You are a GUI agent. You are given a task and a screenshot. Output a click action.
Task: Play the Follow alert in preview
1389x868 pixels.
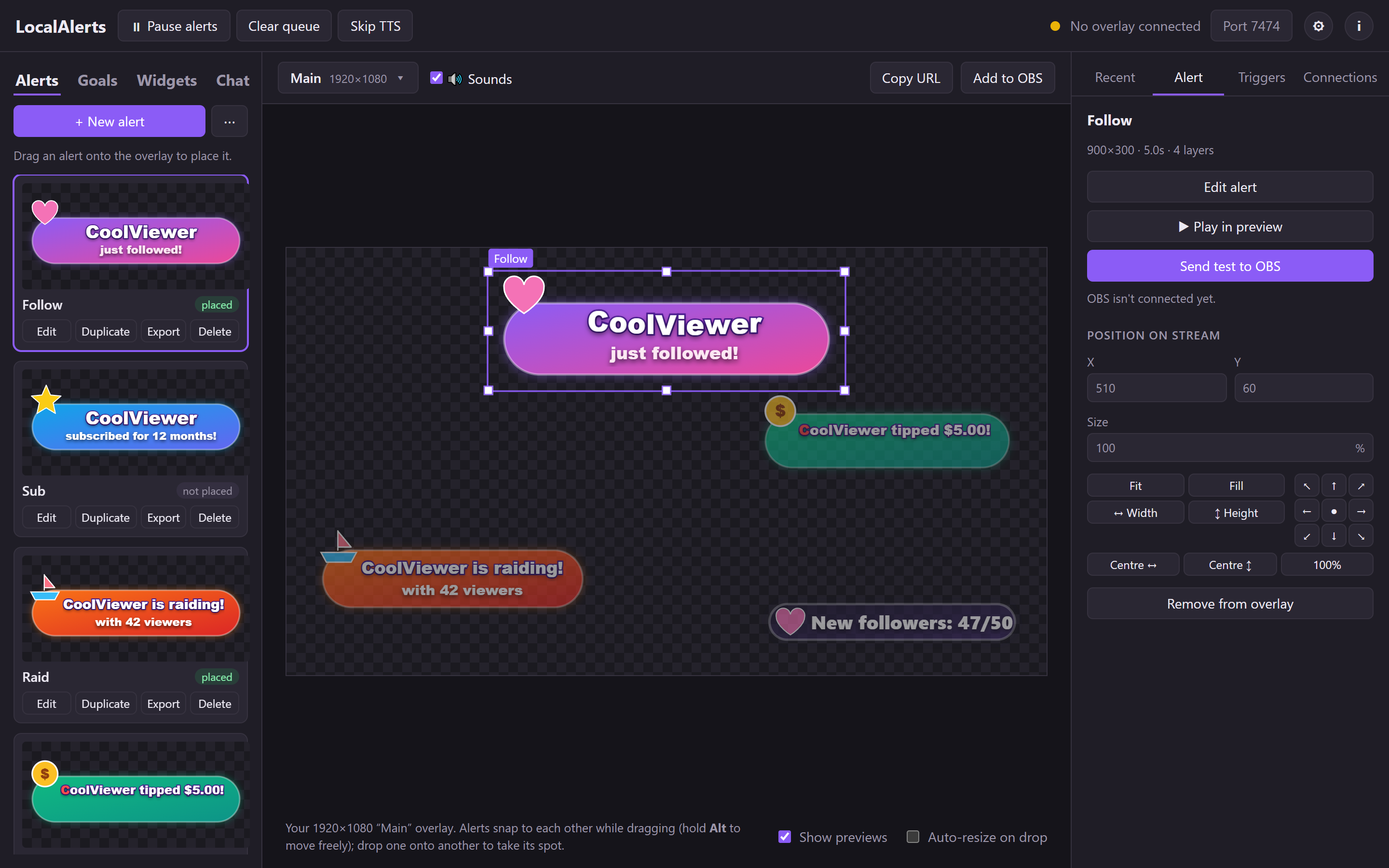[x=1229, y=226]
